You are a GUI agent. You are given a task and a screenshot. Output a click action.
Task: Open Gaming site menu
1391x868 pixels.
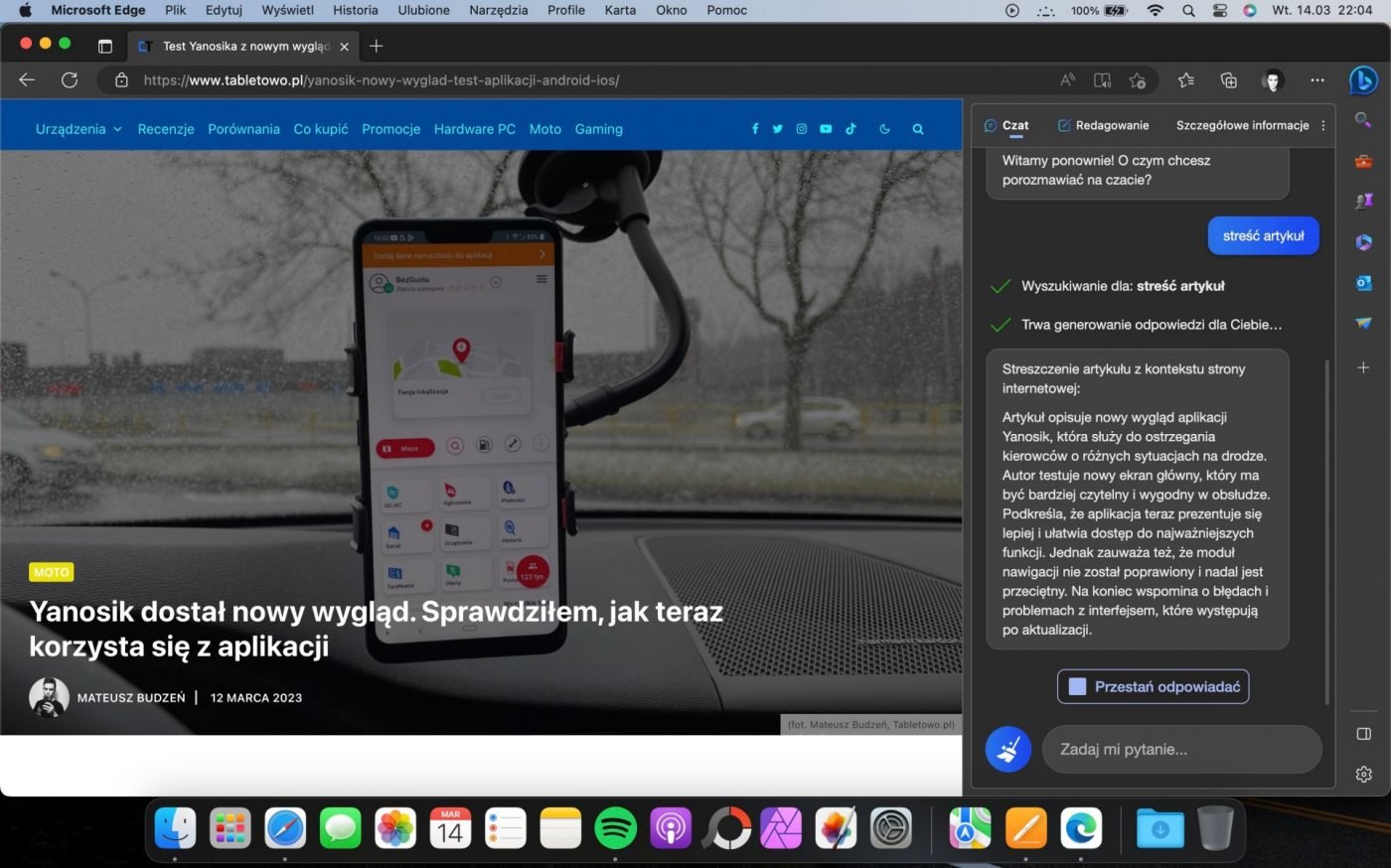[598, 129]
